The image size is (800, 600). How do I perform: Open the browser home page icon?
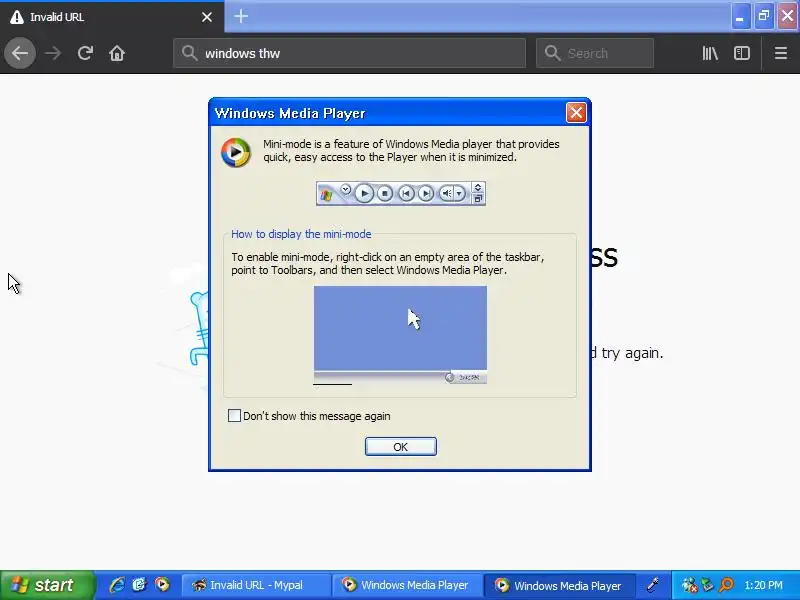117,53
